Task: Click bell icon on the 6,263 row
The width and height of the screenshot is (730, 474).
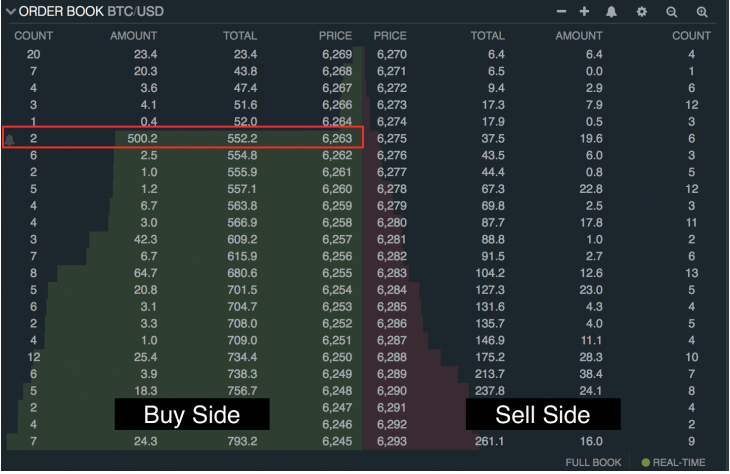Action: 10,140
